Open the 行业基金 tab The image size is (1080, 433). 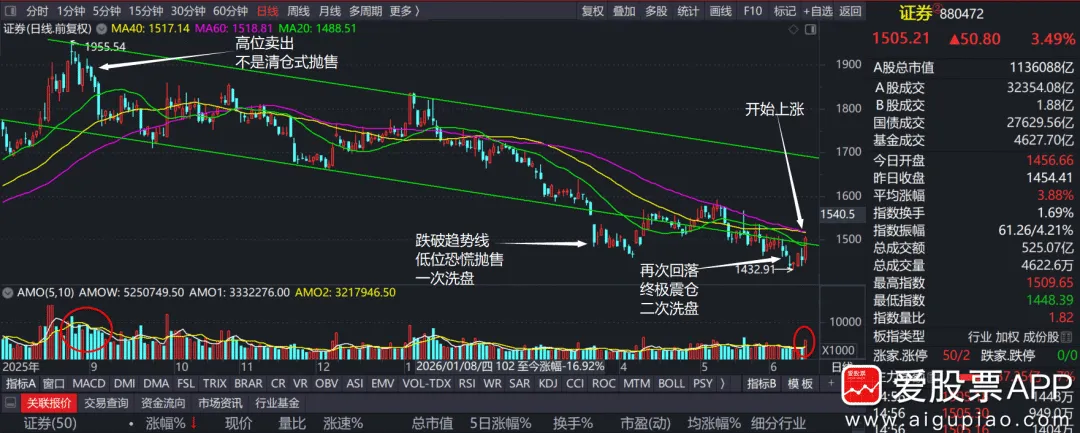[x=276, y=403]
